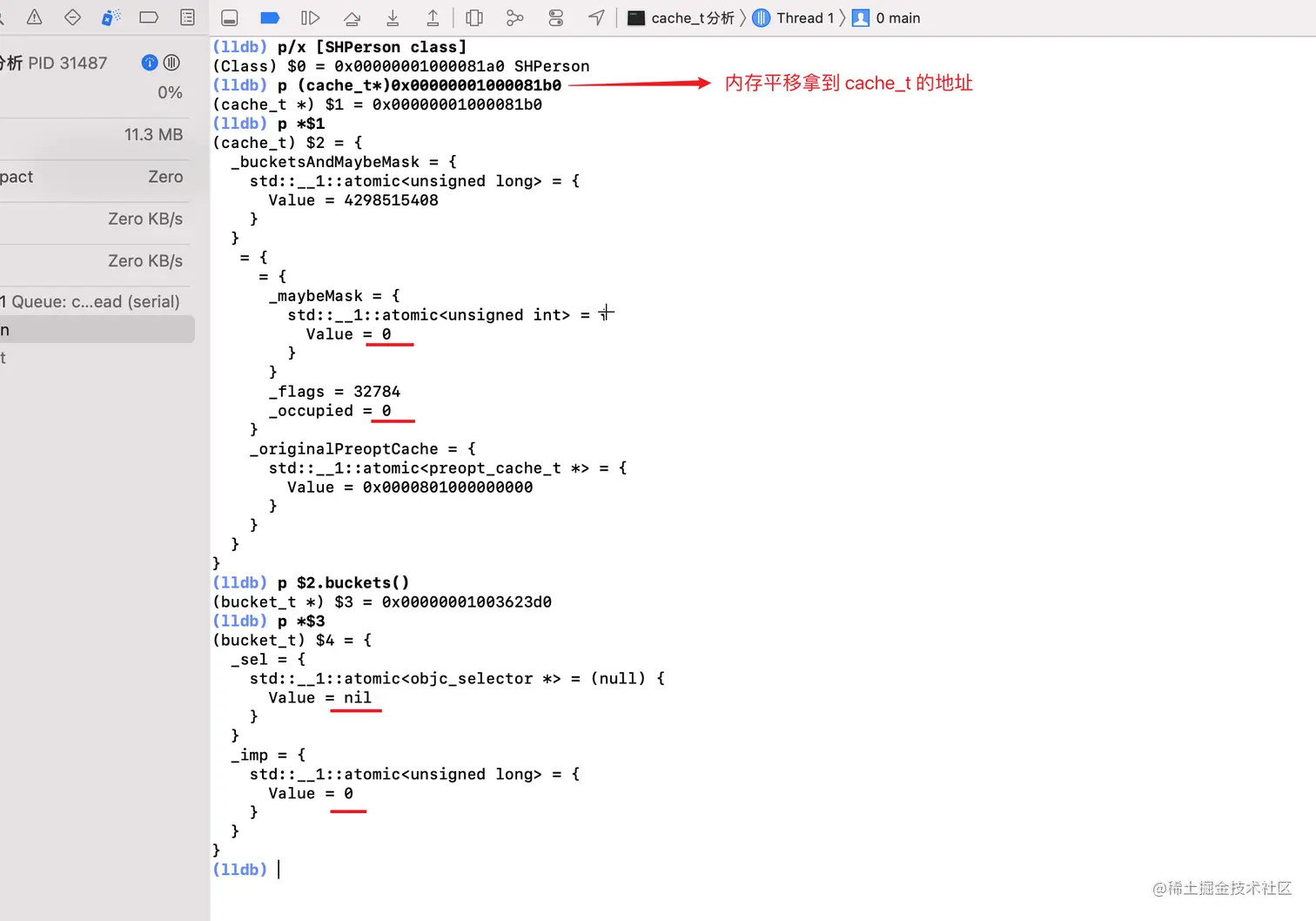Image resolution: width=1316 pixels, height=921 pixels.
Task: Click the '_occupied = 0' line
Action: click(x=330, y=411)
